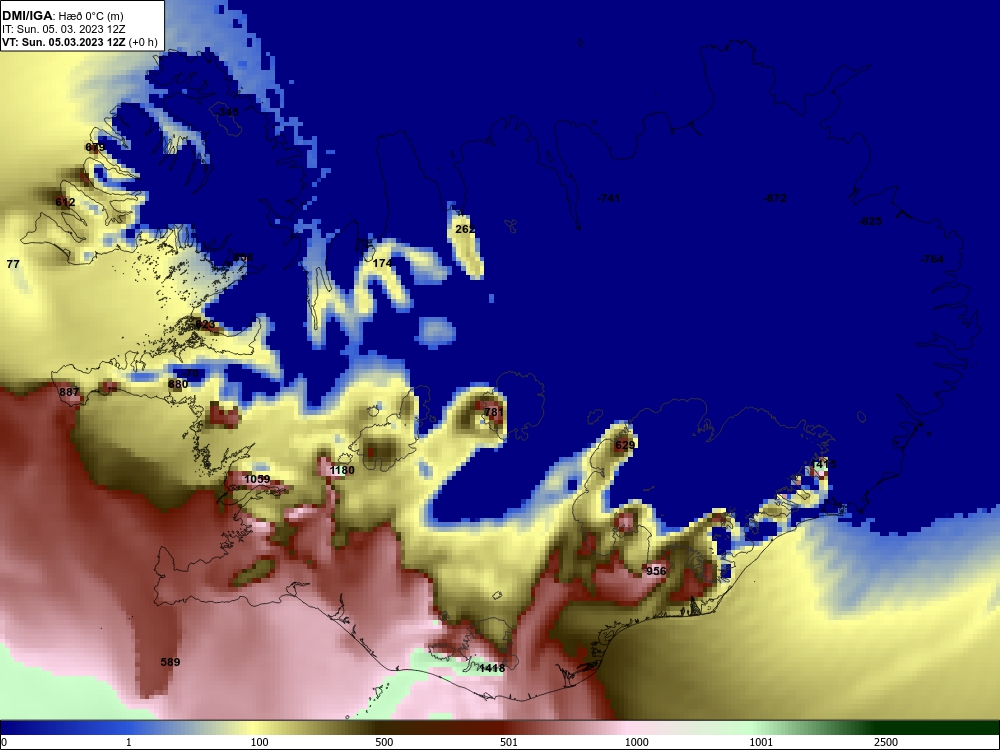
Task: Click the map value 1418
Action: tap(492, 668)
